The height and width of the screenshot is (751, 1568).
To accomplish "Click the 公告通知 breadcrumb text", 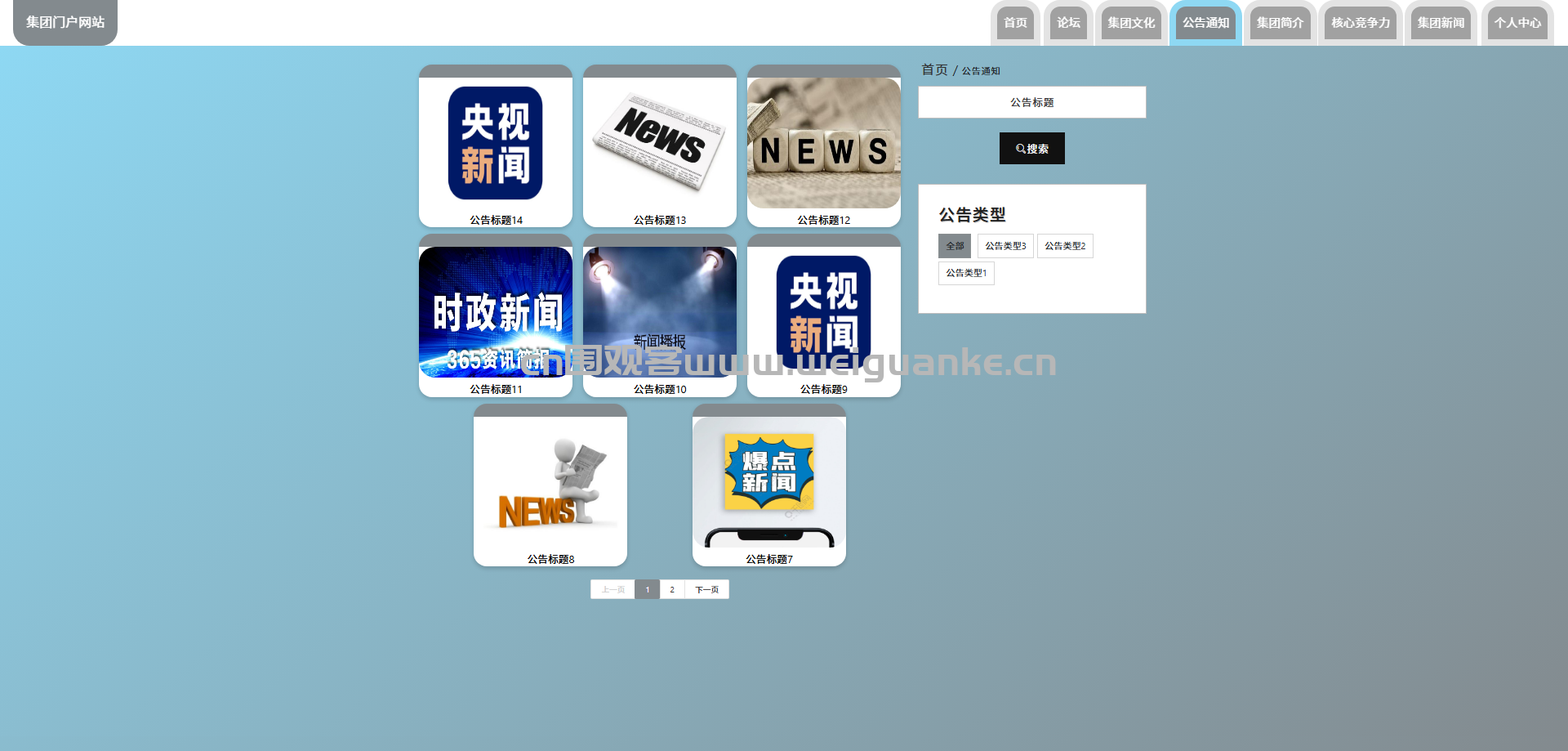I will (x=981, y=71).
